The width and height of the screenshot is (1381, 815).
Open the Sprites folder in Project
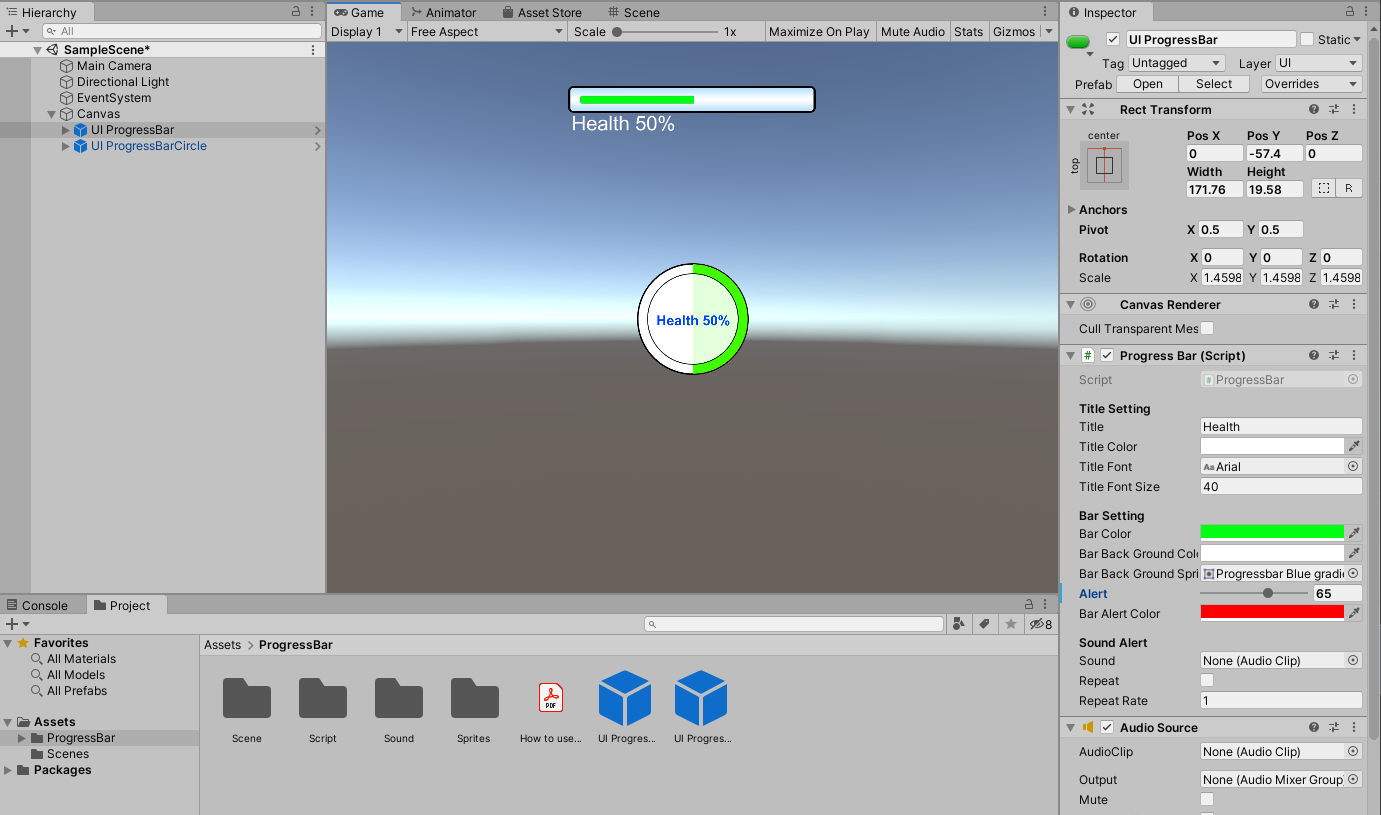click(474, 707)
